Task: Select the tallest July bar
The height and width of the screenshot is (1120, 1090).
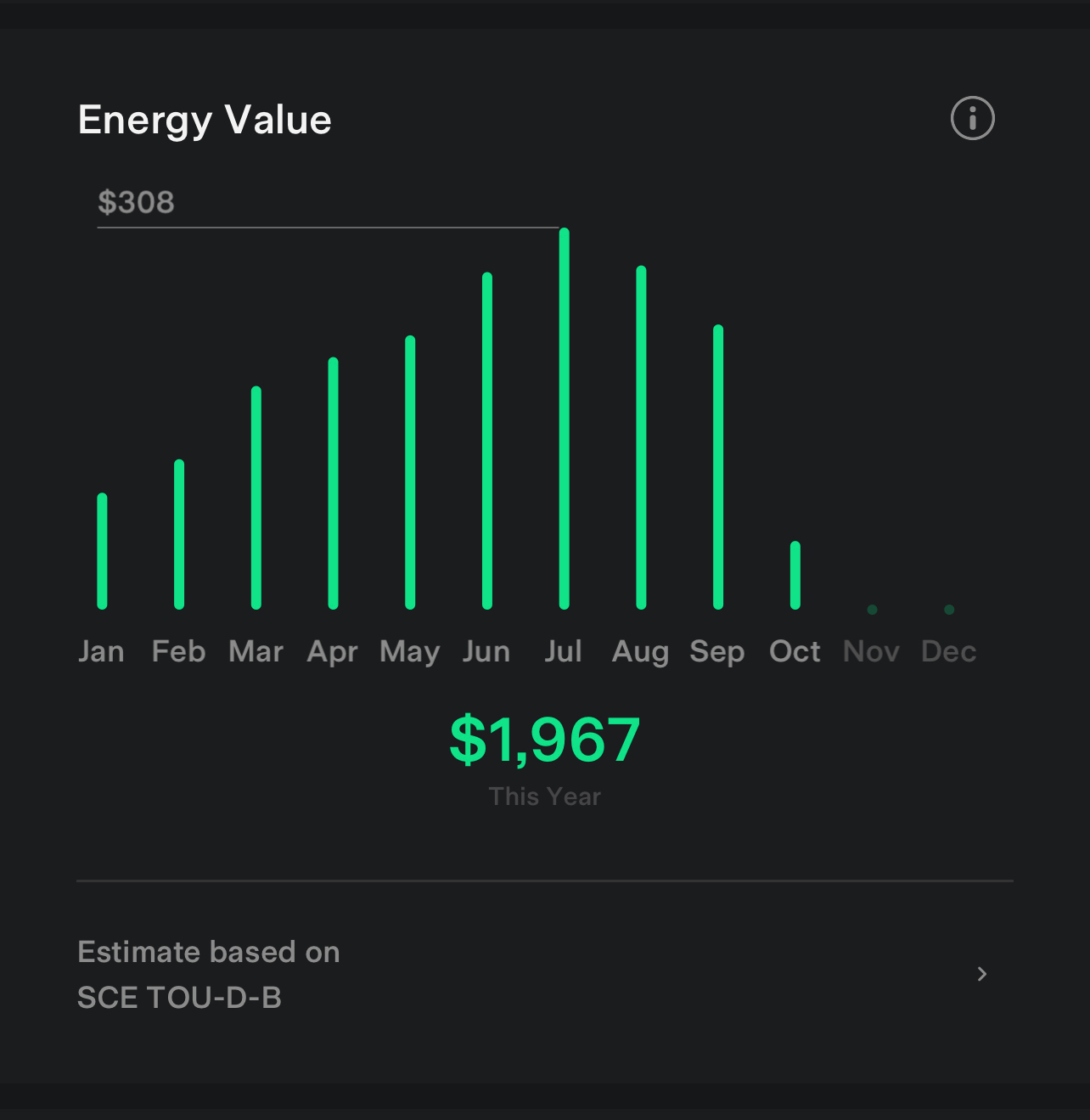Action: (x=565, y=419)
